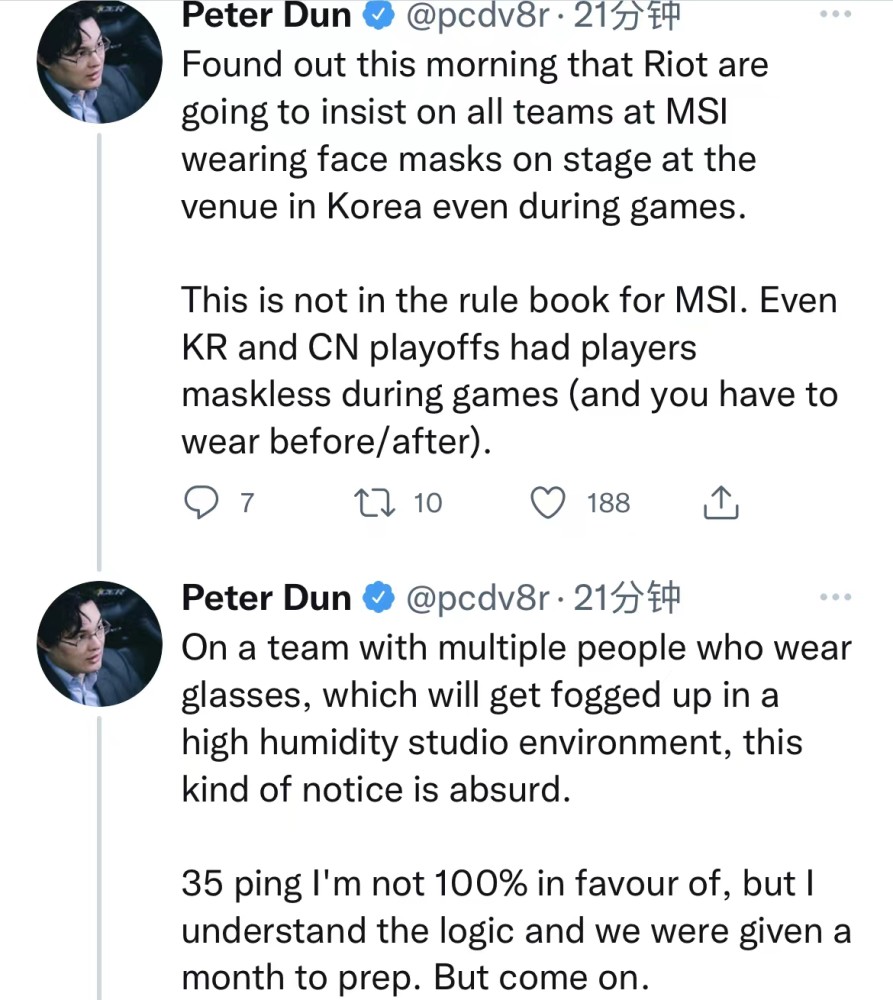Click Peter Dun's name on the fogged glasses tweet
The width and height of the screenshot is (893, 1000).
(266, 598)
